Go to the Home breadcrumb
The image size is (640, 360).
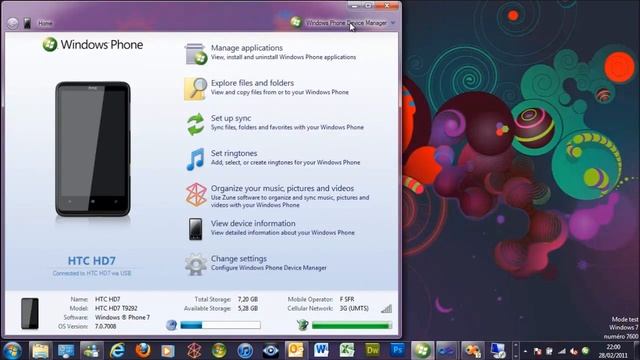point(45,23)
